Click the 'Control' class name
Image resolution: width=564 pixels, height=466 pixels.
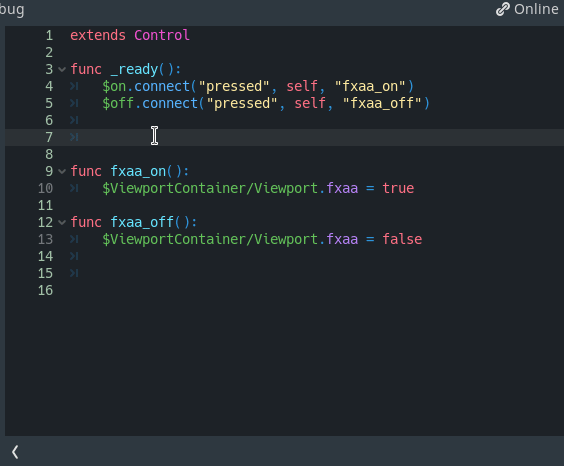pyautogui.click(x=162, y=35)
